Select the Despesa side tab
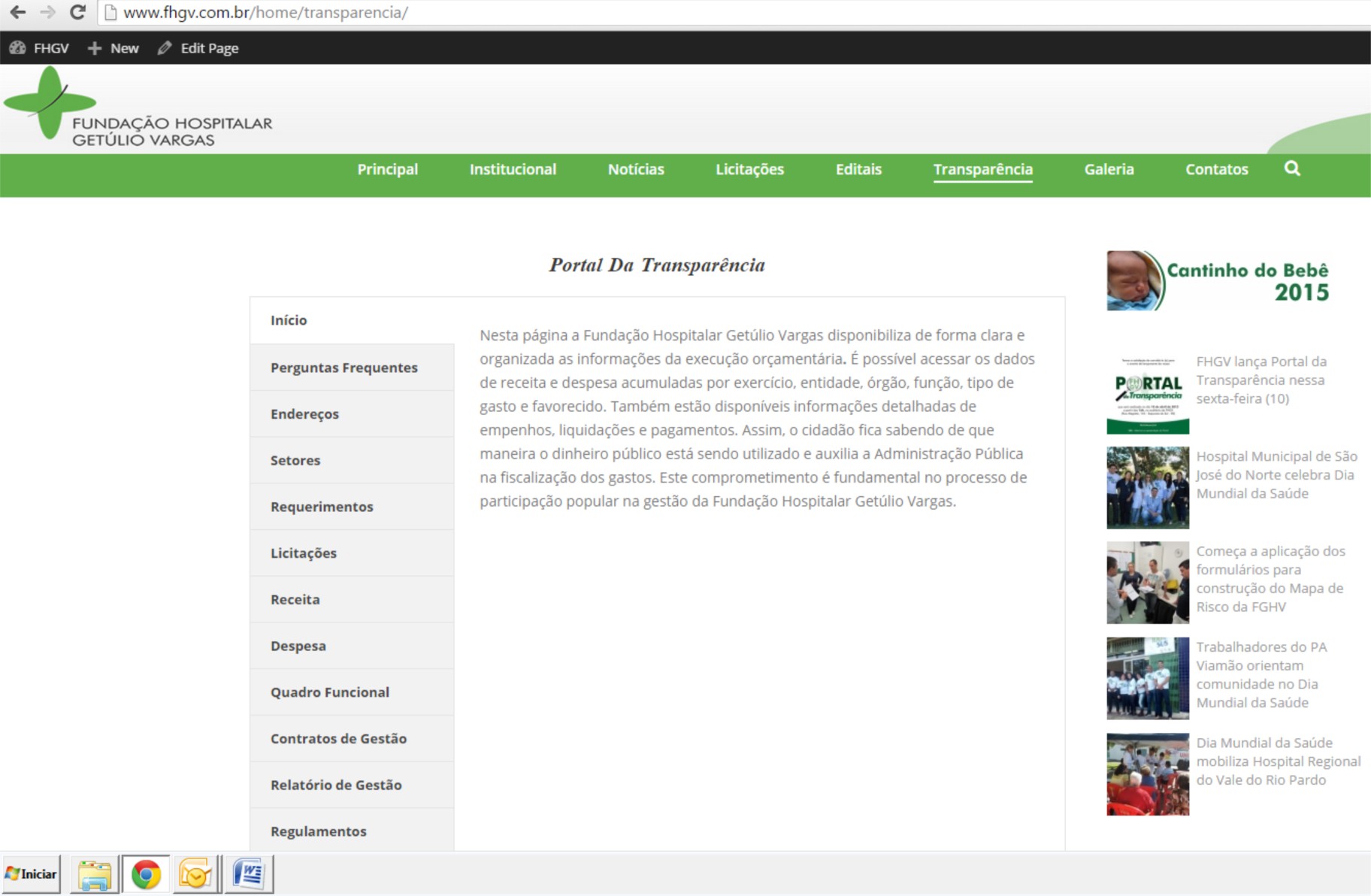Viewport: 1371px width, 896px height. coord(298,646)
